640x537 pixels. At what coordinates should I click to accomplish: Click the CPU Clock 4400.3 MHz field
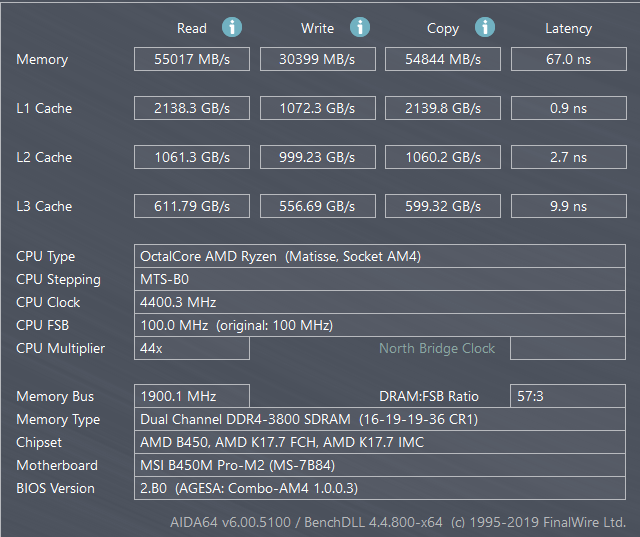pyautogui.click(x=379, y=302)
